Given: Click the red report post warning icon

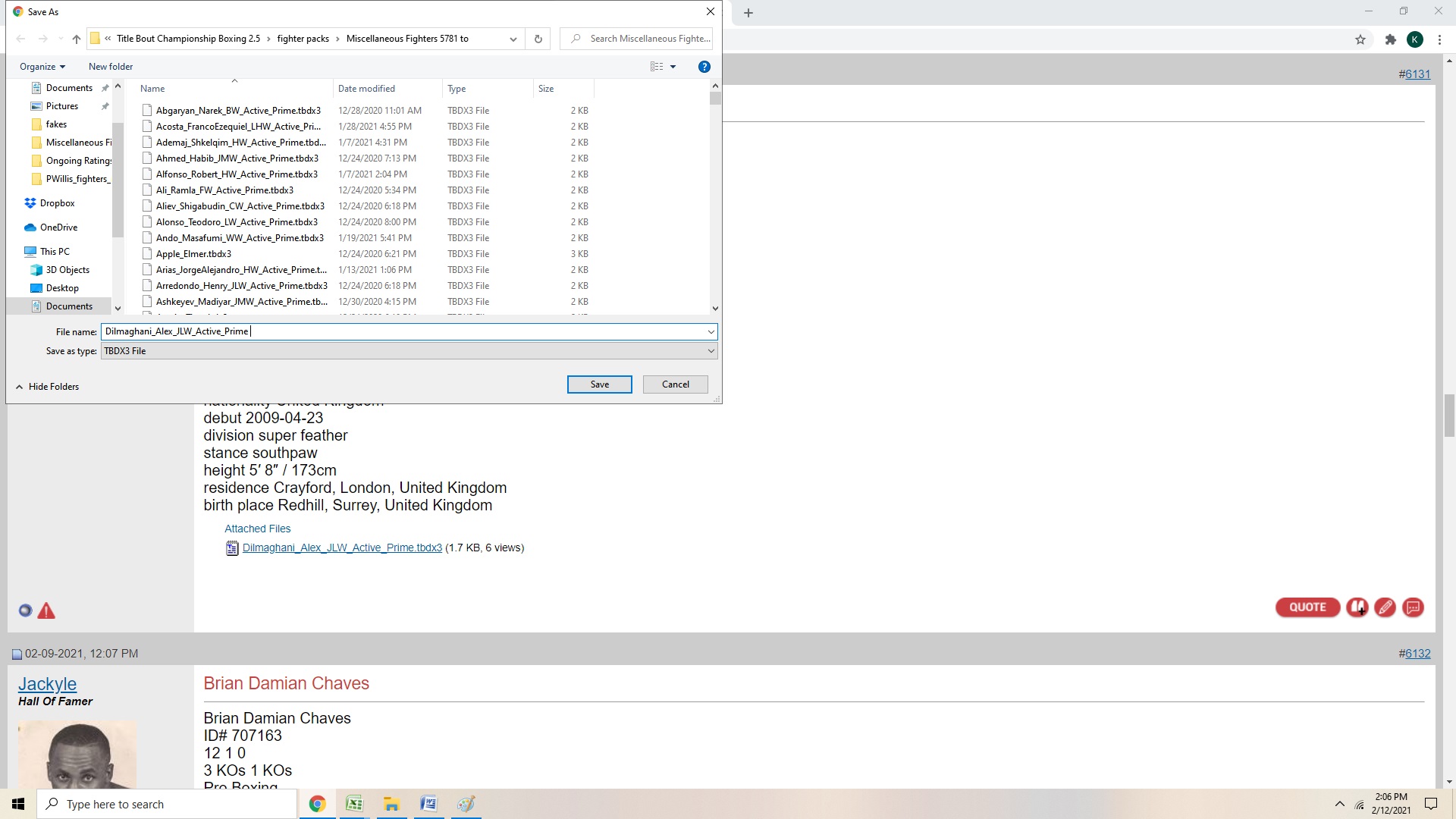Looking at the screenshot, I should 46,610.
